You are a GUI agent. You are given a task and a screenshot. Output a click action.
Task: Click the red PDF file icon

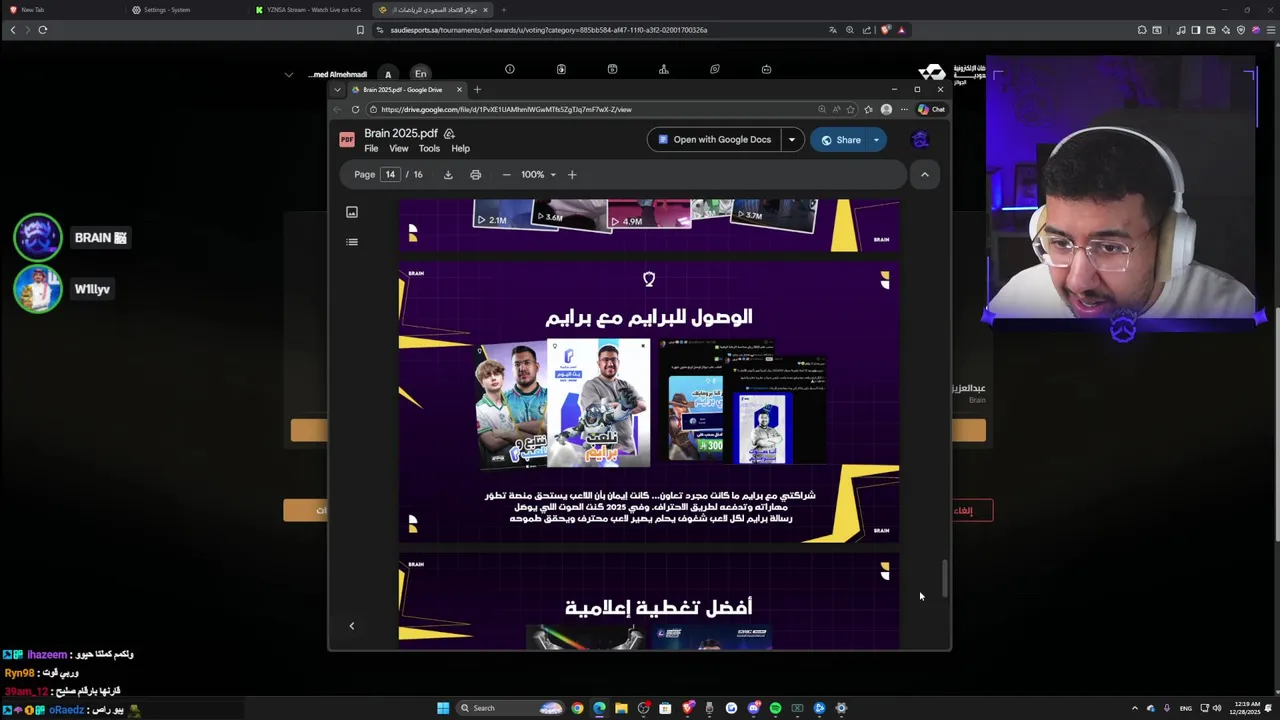pos(347,140)
